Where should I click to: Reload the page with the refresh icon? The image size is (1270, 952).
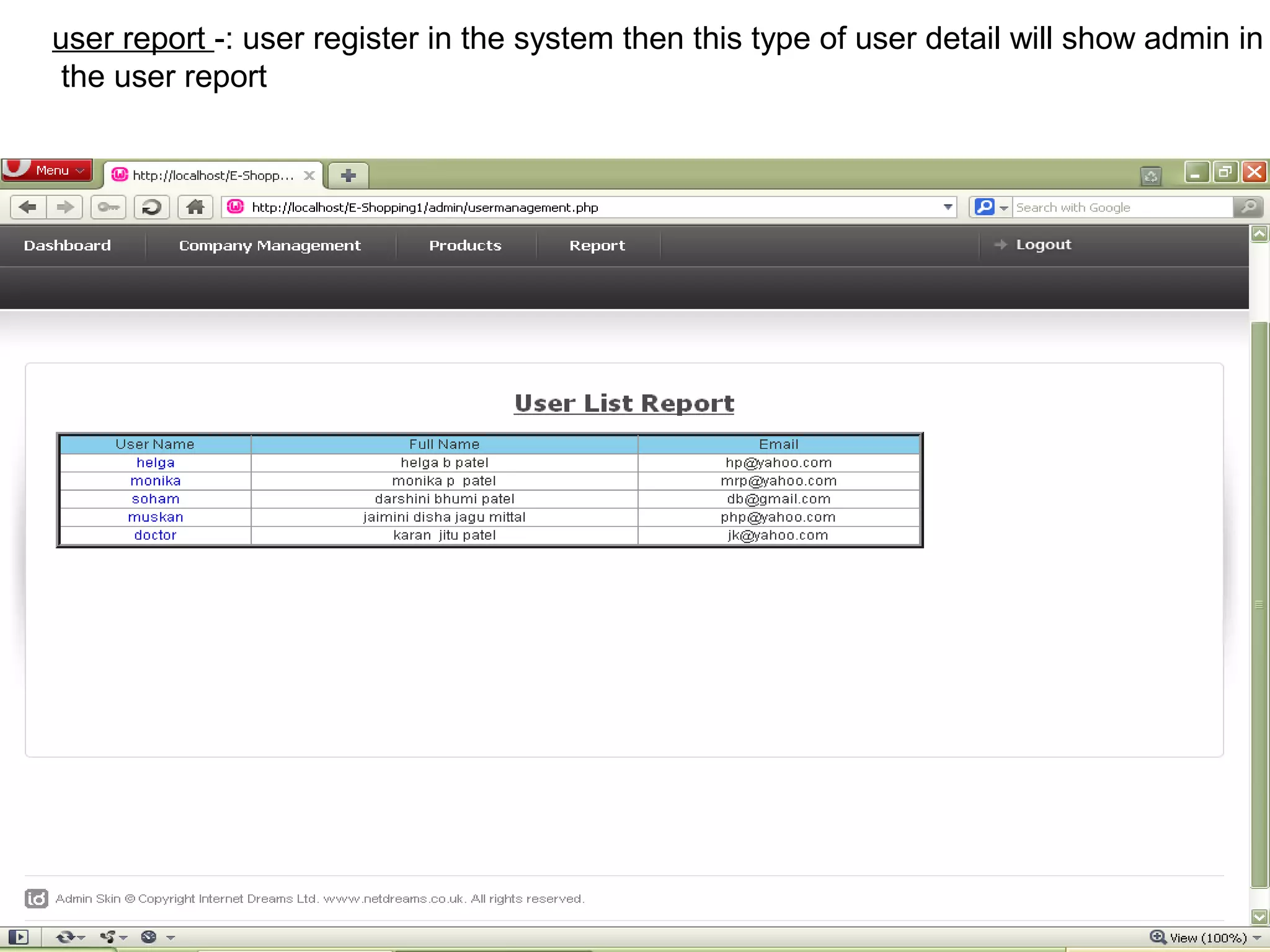(x=151, y=207)
